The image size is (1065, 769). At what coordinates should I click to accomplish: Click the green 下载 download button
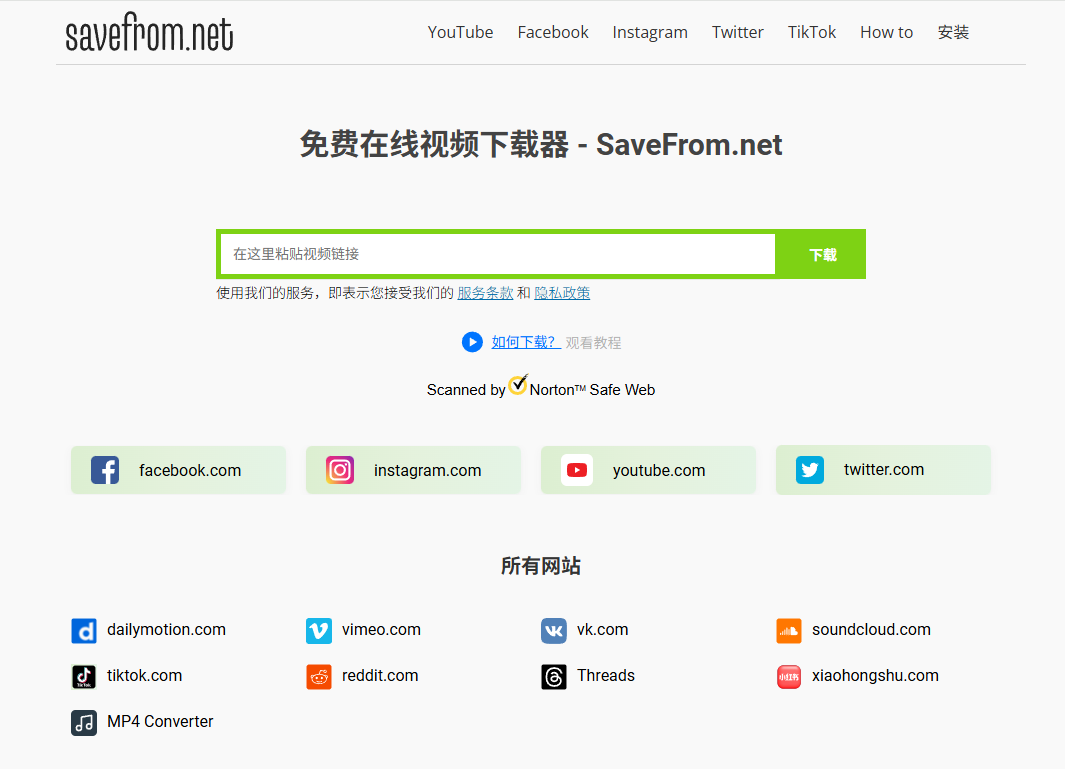tap(822, 254)
